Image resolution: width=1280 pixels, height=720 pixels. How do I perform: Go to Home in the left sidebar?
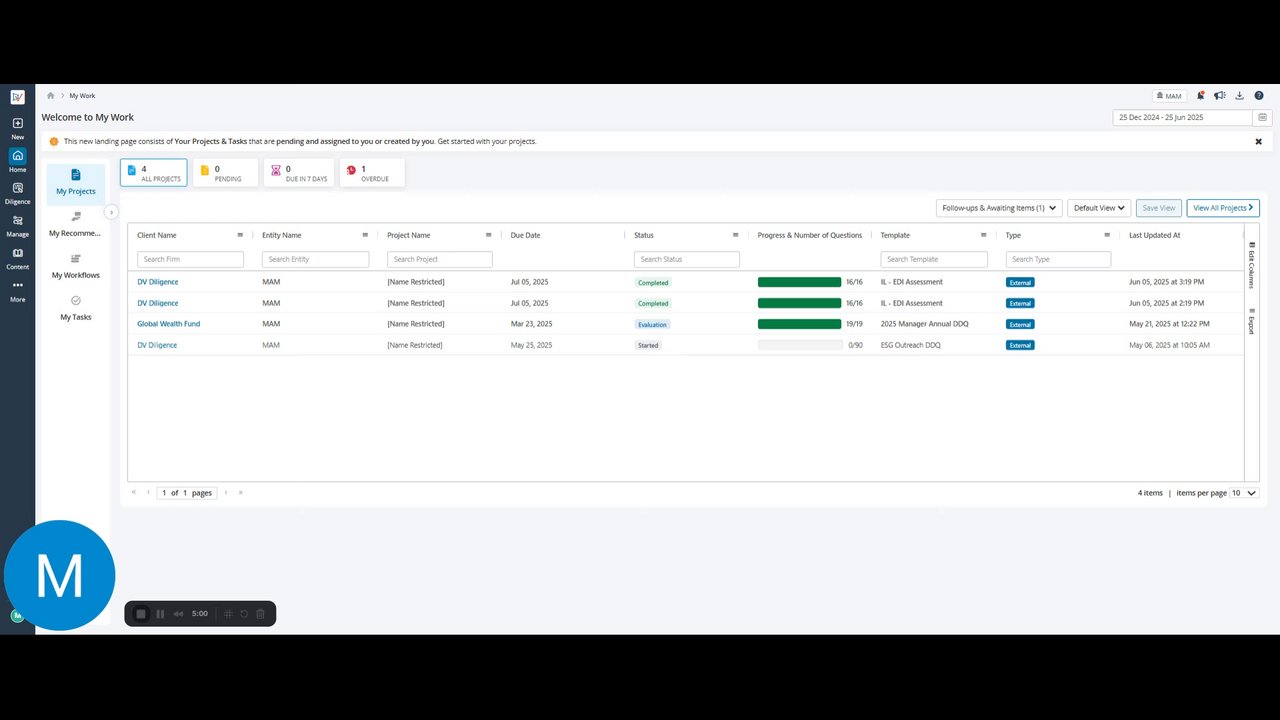tap(17, 160)
